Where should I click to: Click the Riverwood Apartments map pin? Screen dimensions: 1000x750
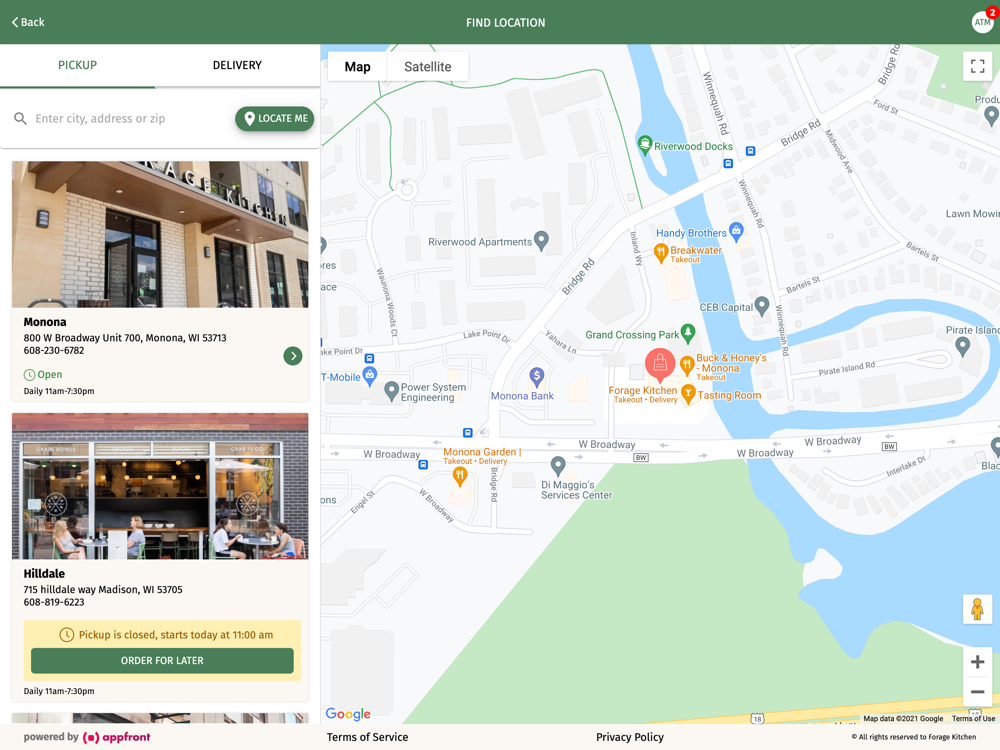(541, 240)
